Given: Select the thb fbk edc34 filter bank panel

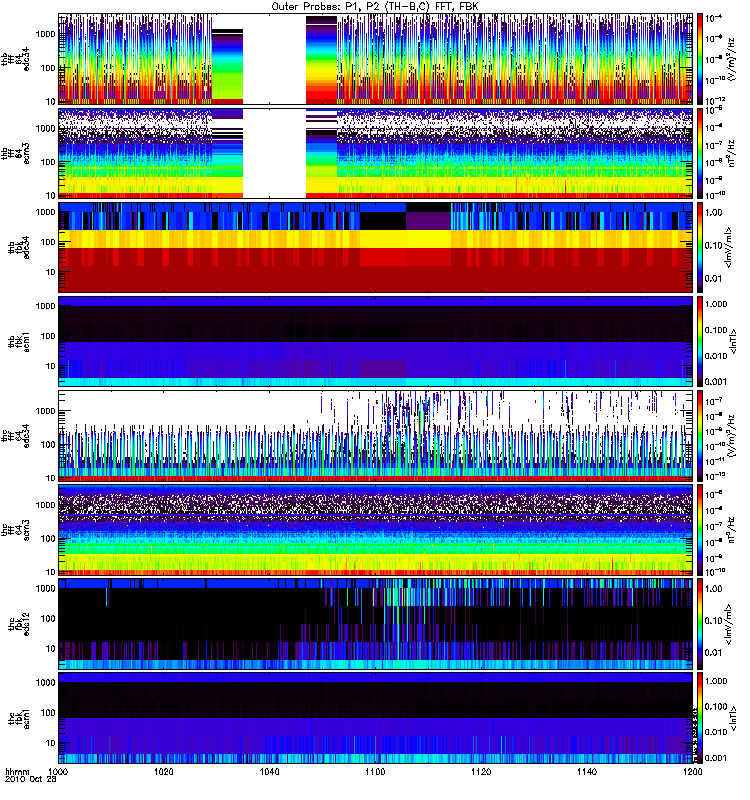Looking at the screenshot, I should (376, 247).
